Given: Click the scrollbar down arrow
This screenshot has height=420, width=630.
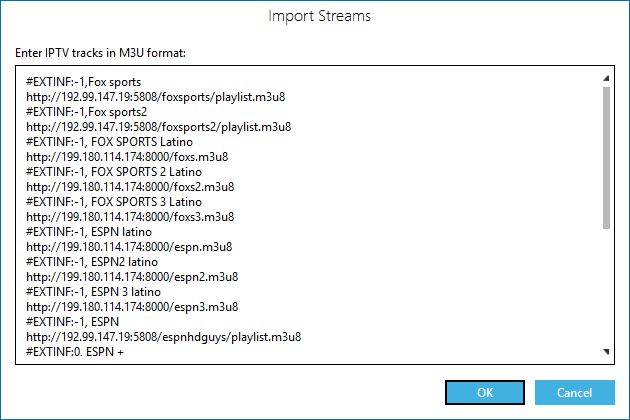Looking at the screenshot, I should (x=606, y=352).
